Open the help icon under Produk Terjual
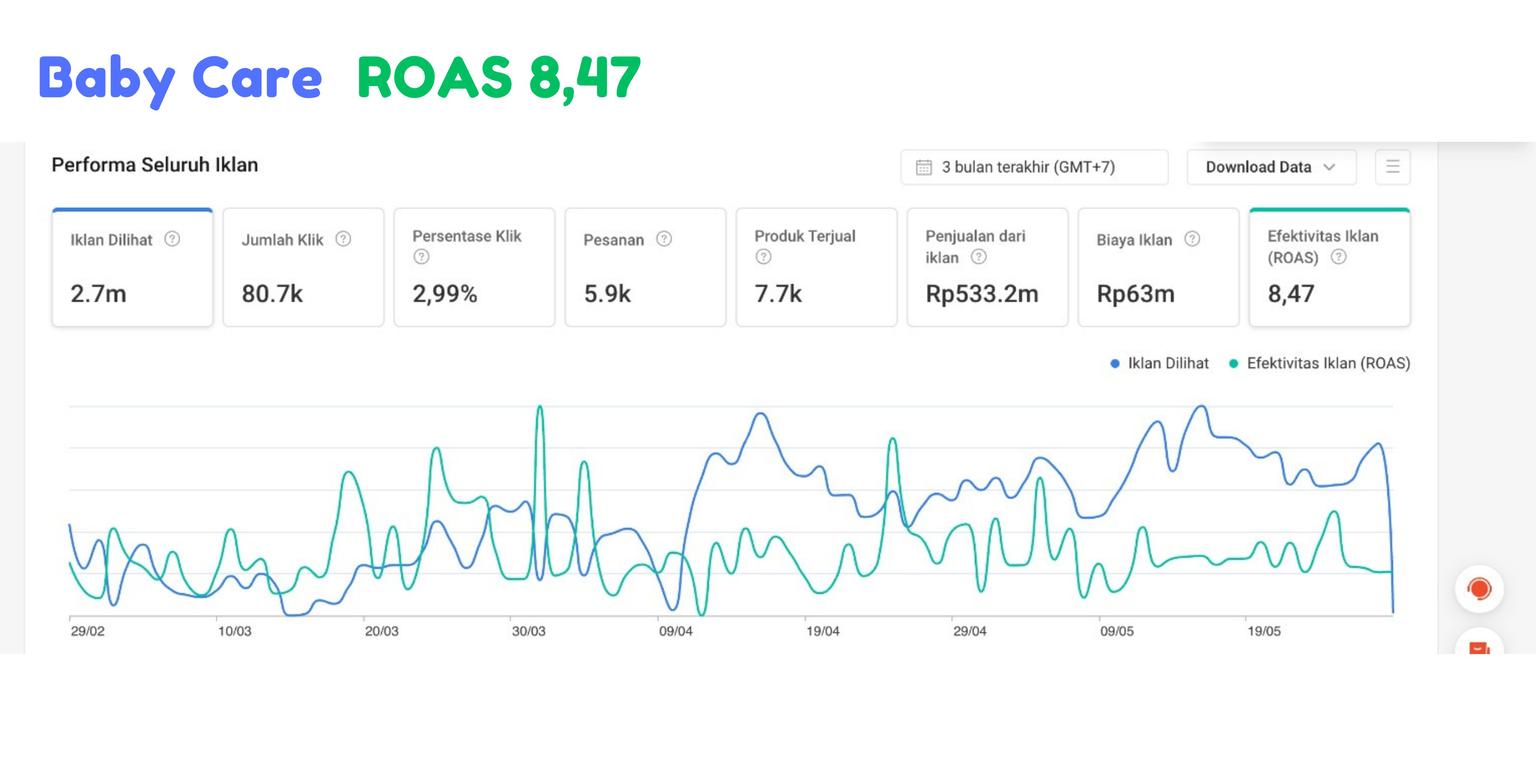The height and width of the screenshot is (768, 1536). [763, 257]
